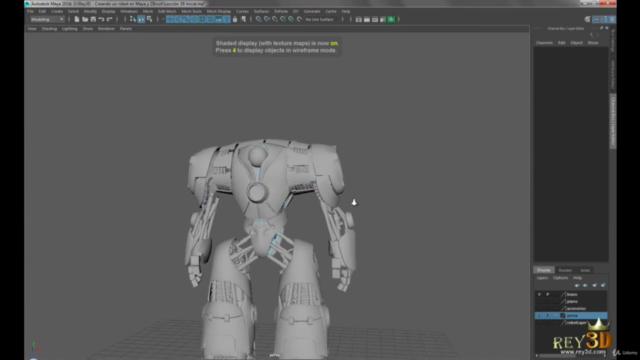Screen dimensions: 640x360
Task: Toggle playback P of brazo layer
Action: pos(547,294)
